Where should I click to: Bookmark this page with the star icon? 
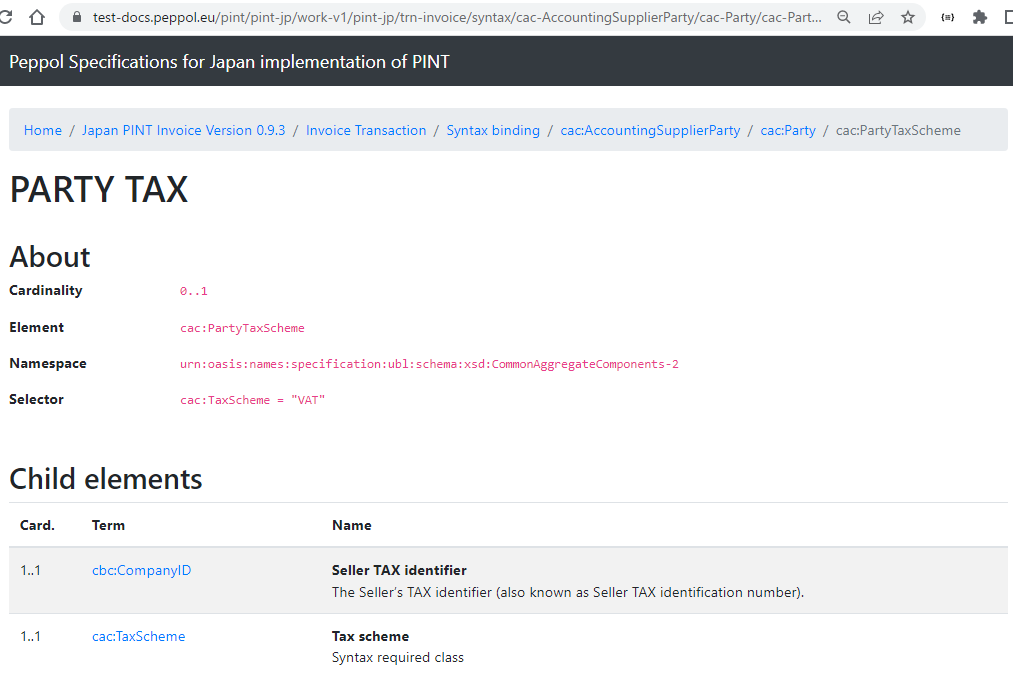(908, 17)
